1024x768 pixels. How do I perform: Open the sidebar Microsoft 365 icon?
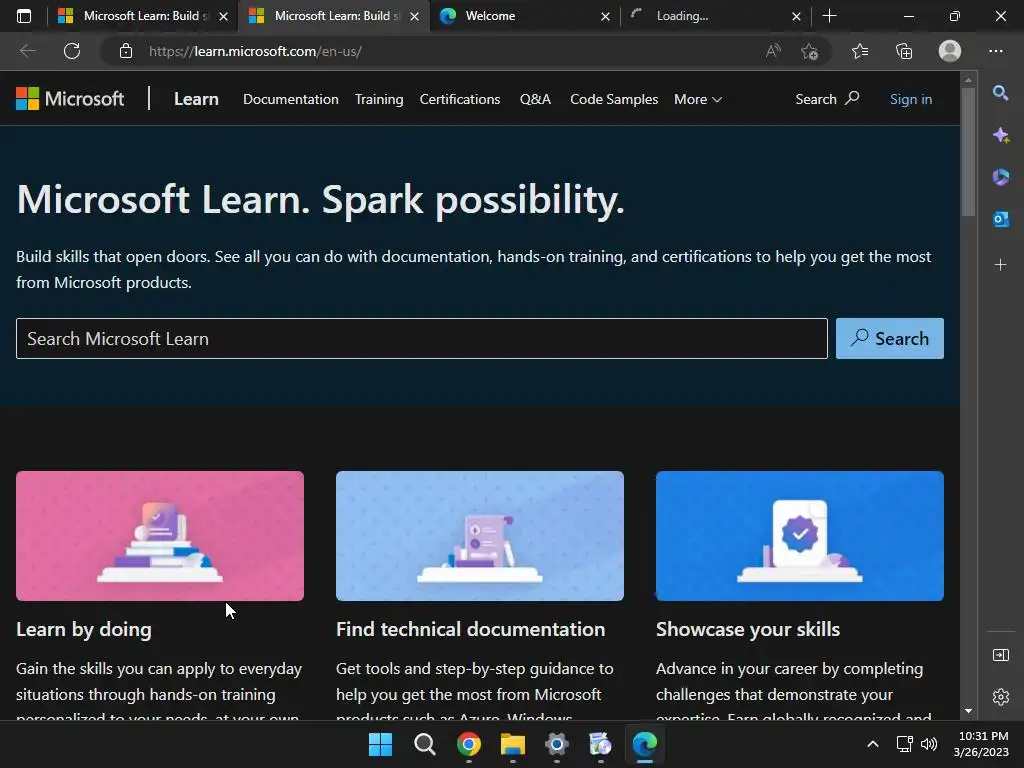pos(1000,177)
